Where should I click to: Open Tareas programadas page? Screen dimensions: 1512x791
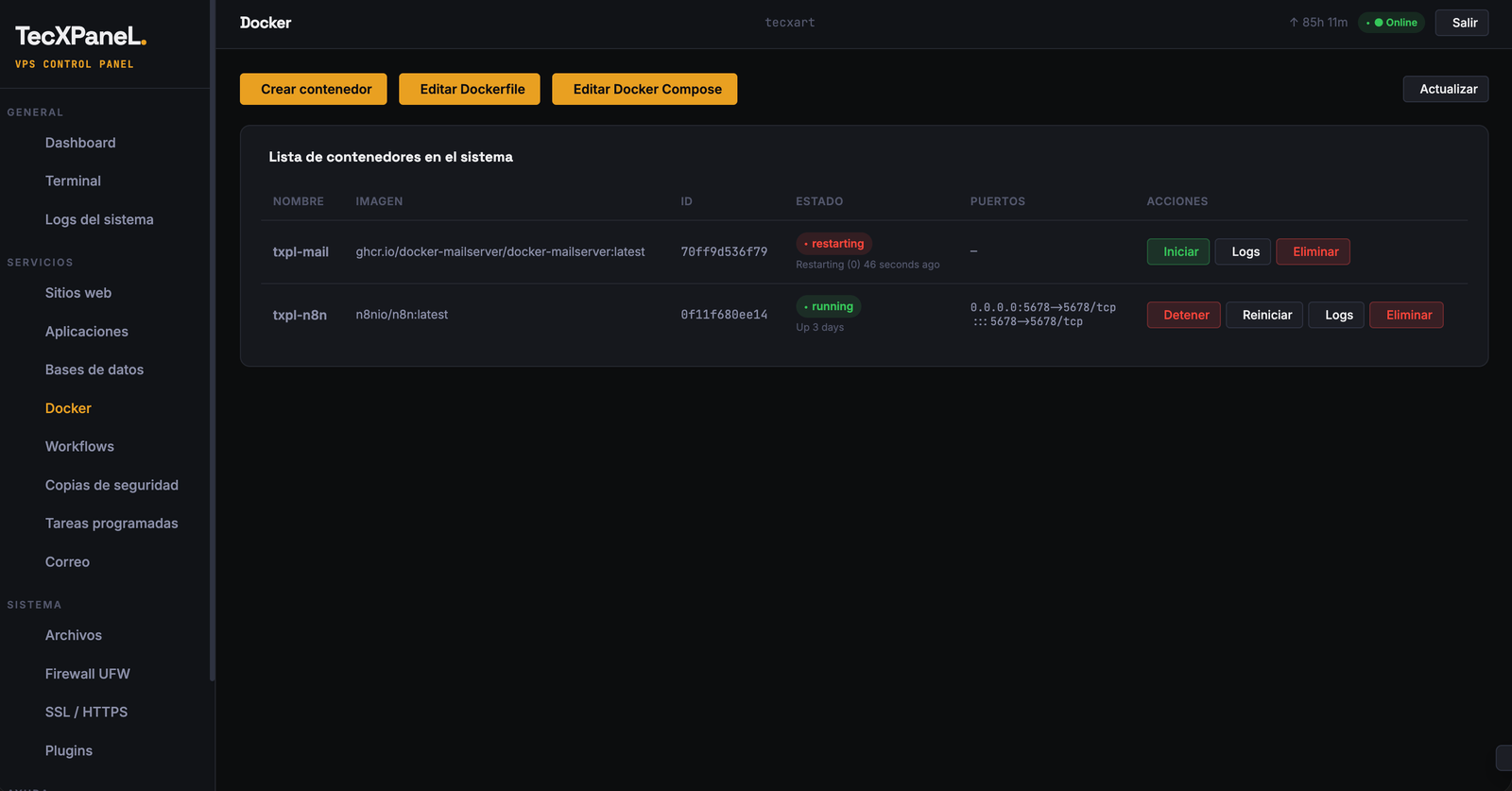[x=112, y=523]
